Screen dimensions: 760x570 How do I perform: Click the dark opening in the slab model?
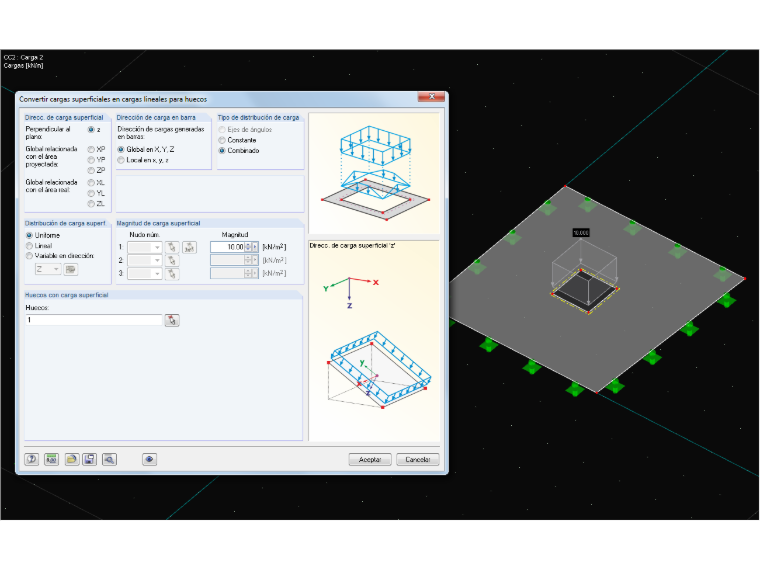pos(584,291)
